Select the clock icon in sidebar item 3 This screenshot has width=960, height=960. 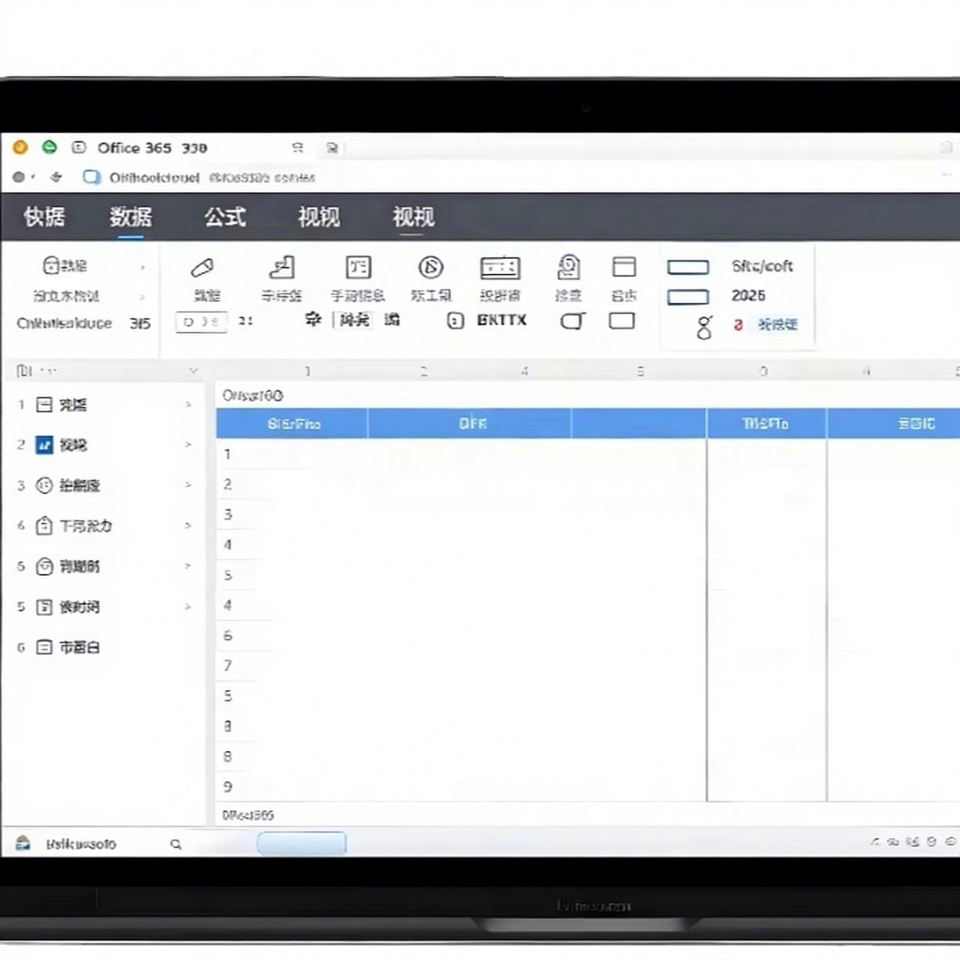tap(44, 486)
